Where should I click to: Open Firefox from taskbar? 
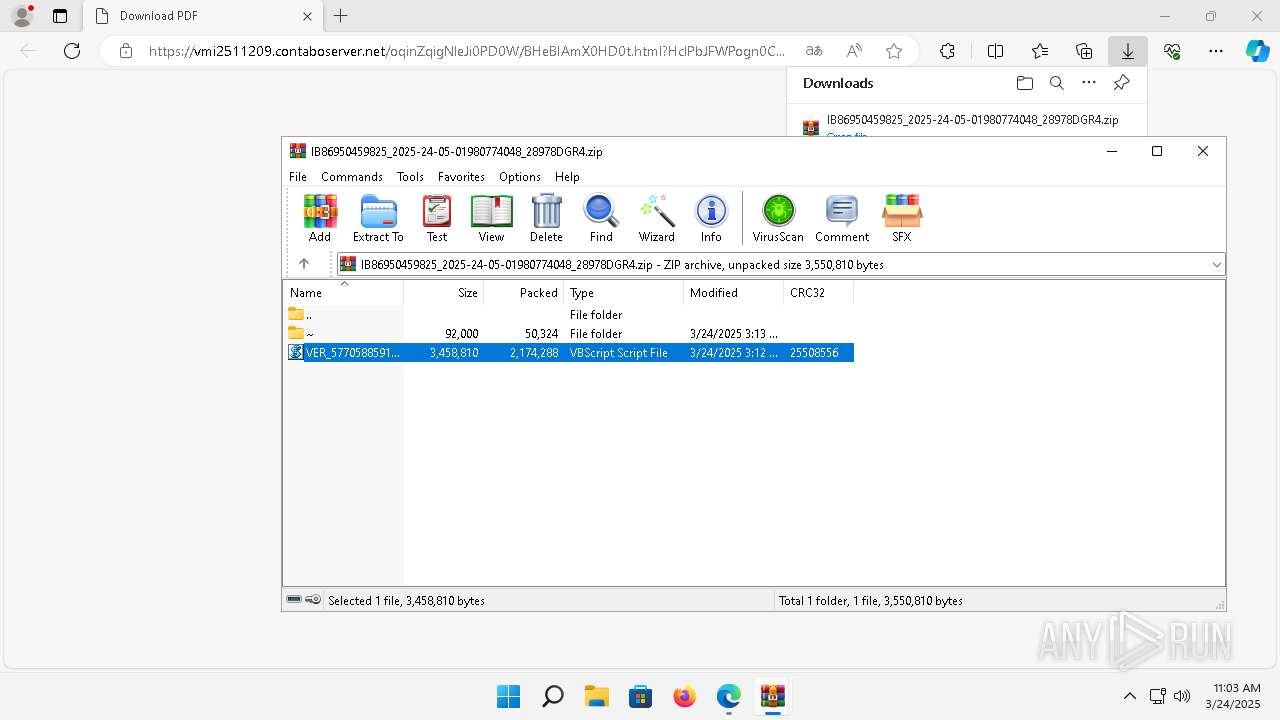[x=684, y=696]
